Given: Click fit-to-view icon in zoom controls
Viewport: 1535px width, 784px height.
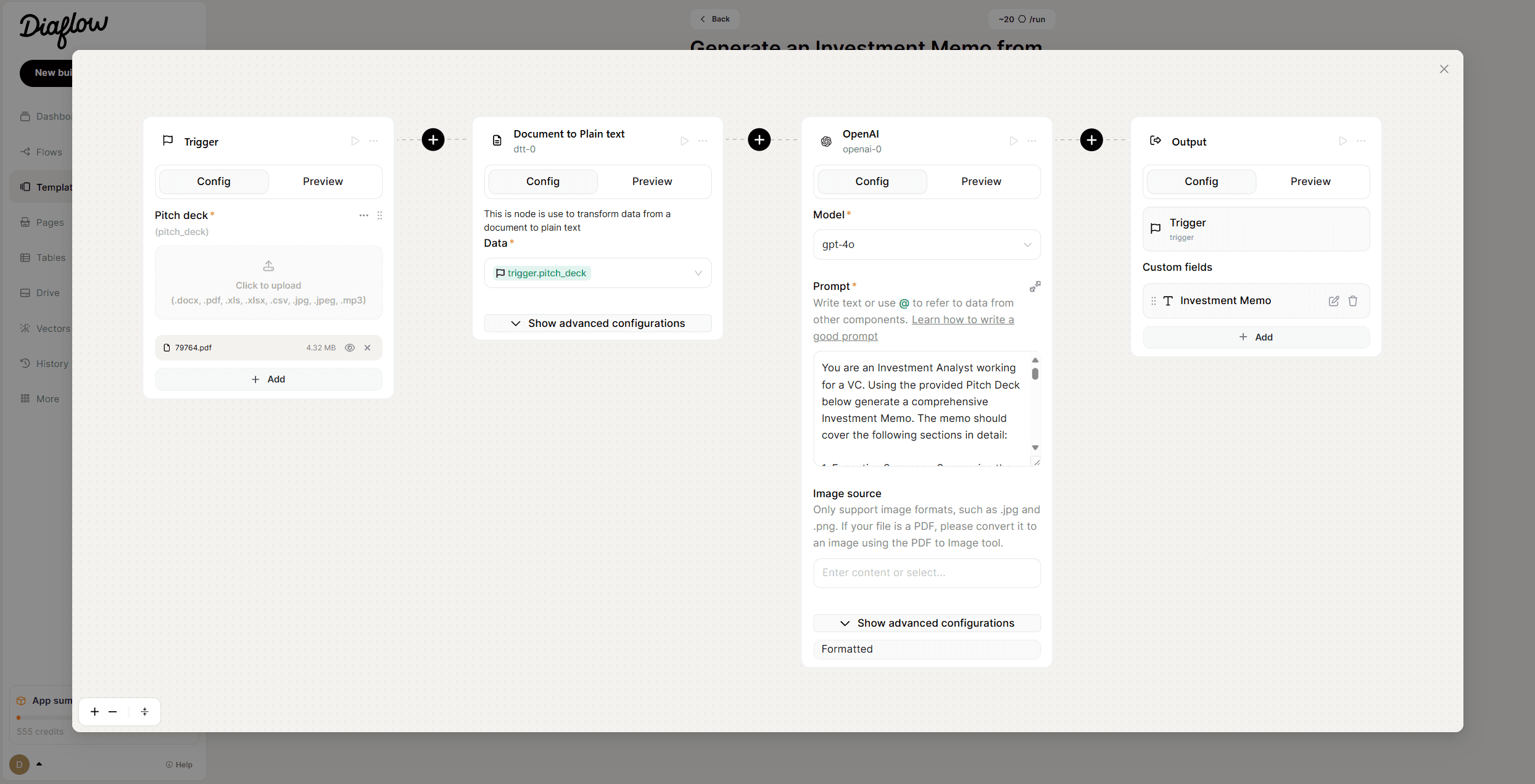Looking at the screenshot, I should tap(144, 712).
